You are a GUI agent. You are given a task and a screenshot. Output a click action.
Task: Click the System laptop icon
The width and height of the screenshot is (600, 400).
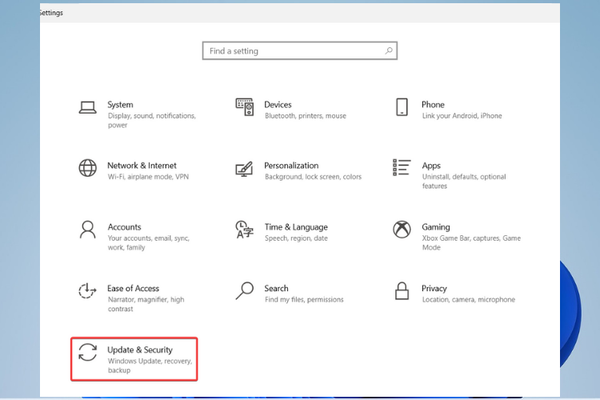(88, 108)
